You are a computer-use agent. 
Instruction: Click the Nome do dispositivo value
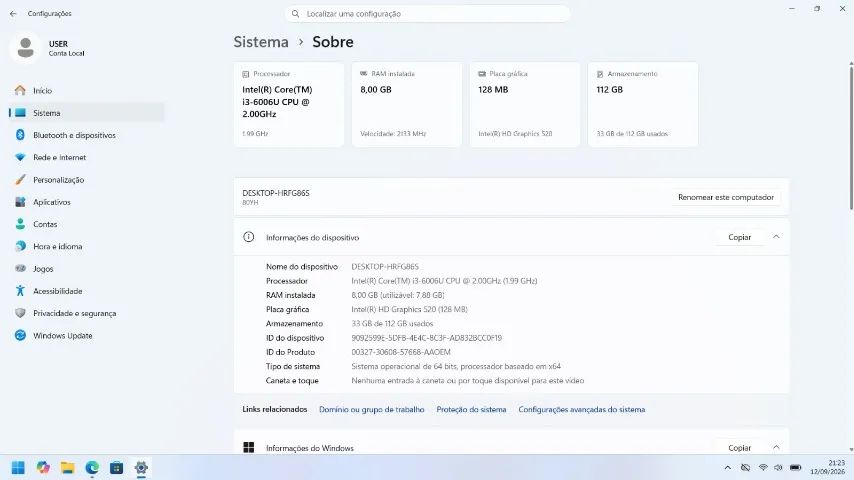[385, 266]
